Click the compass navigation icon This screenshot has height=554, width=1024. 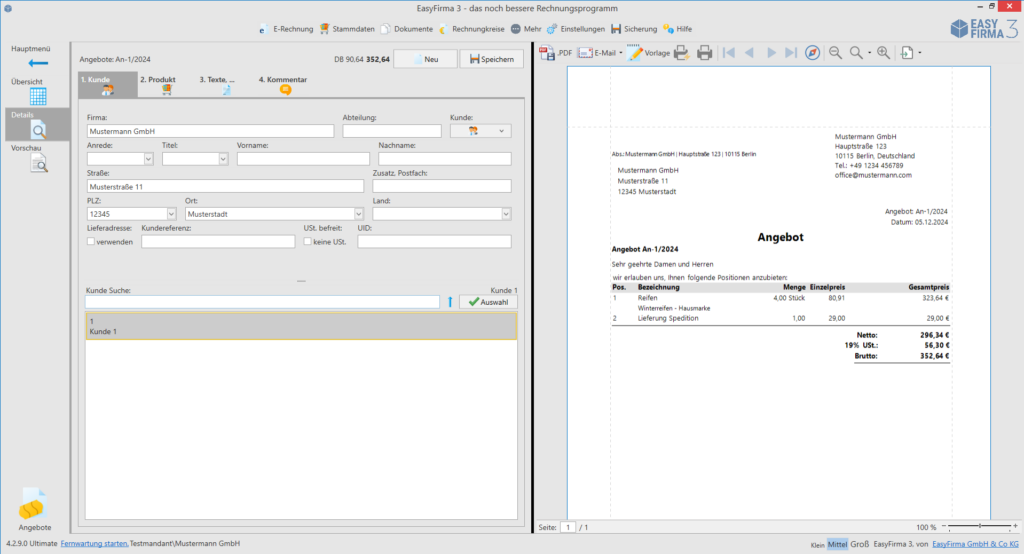[x=812, y=53]
